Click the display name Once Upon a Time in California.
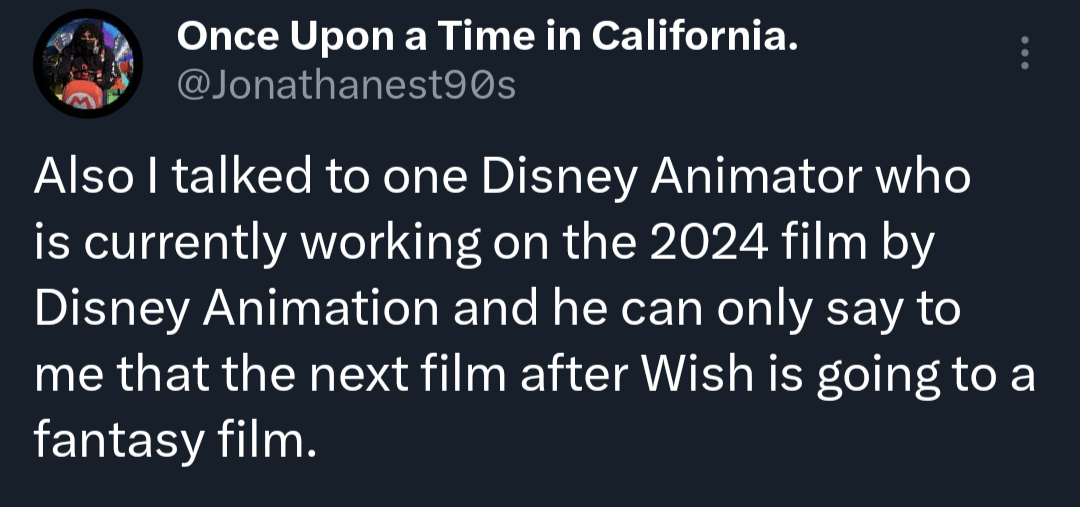 (x=487, y=38)
